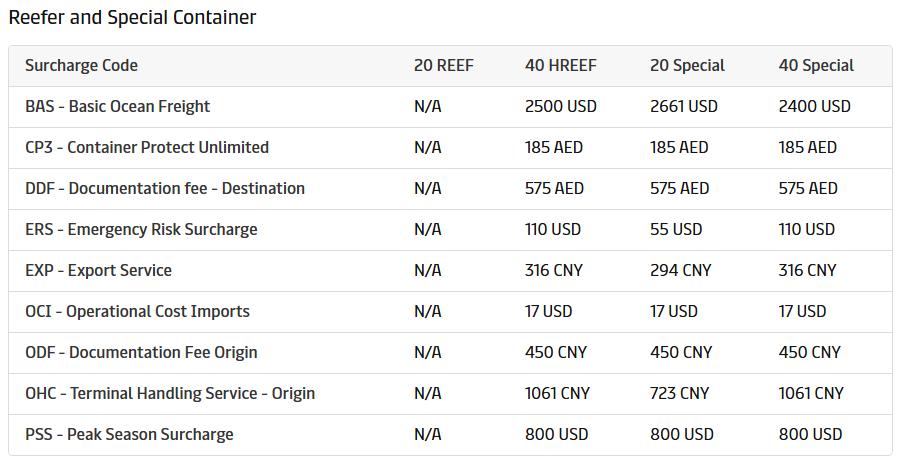Click DDF - Documentation fee - Destination label

click(165, 189)
